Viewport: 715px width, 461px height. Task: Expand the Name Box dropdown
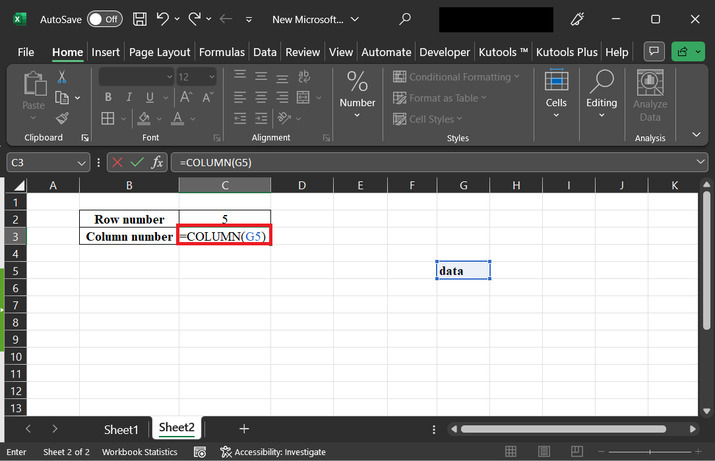tap(81, 163)
